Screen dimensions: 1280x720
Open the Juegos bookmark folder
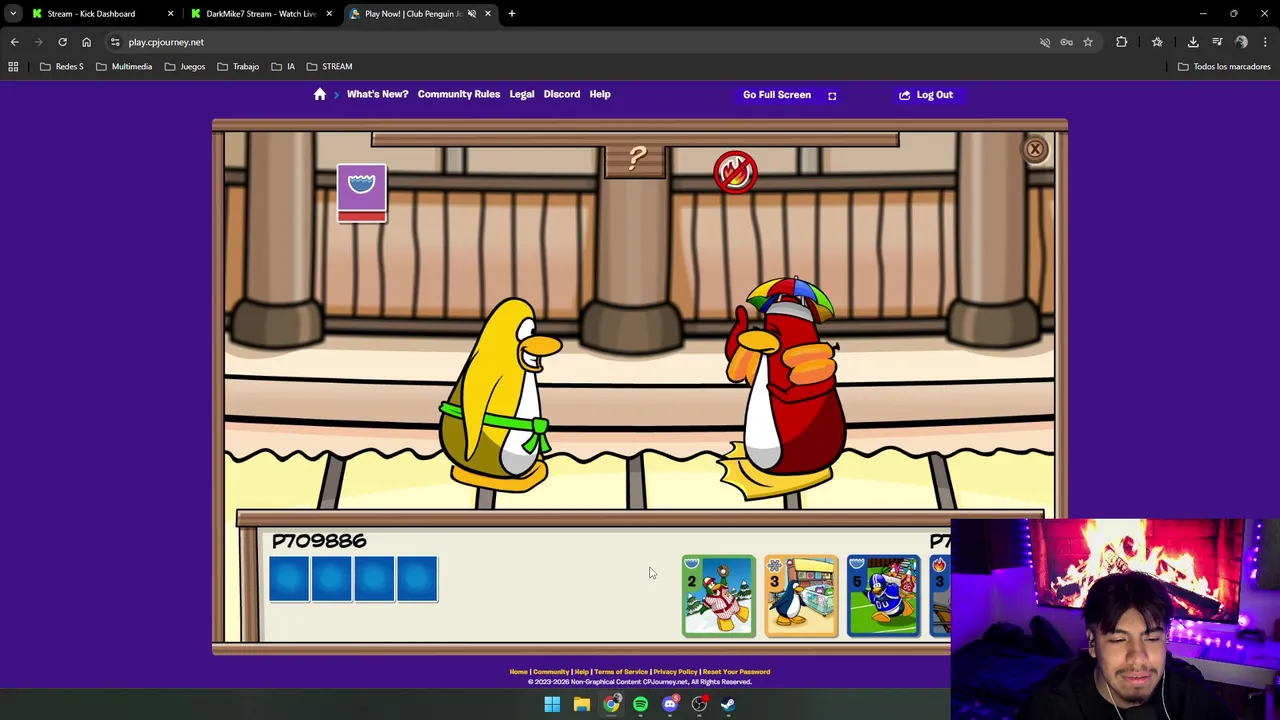click(185, 67)
